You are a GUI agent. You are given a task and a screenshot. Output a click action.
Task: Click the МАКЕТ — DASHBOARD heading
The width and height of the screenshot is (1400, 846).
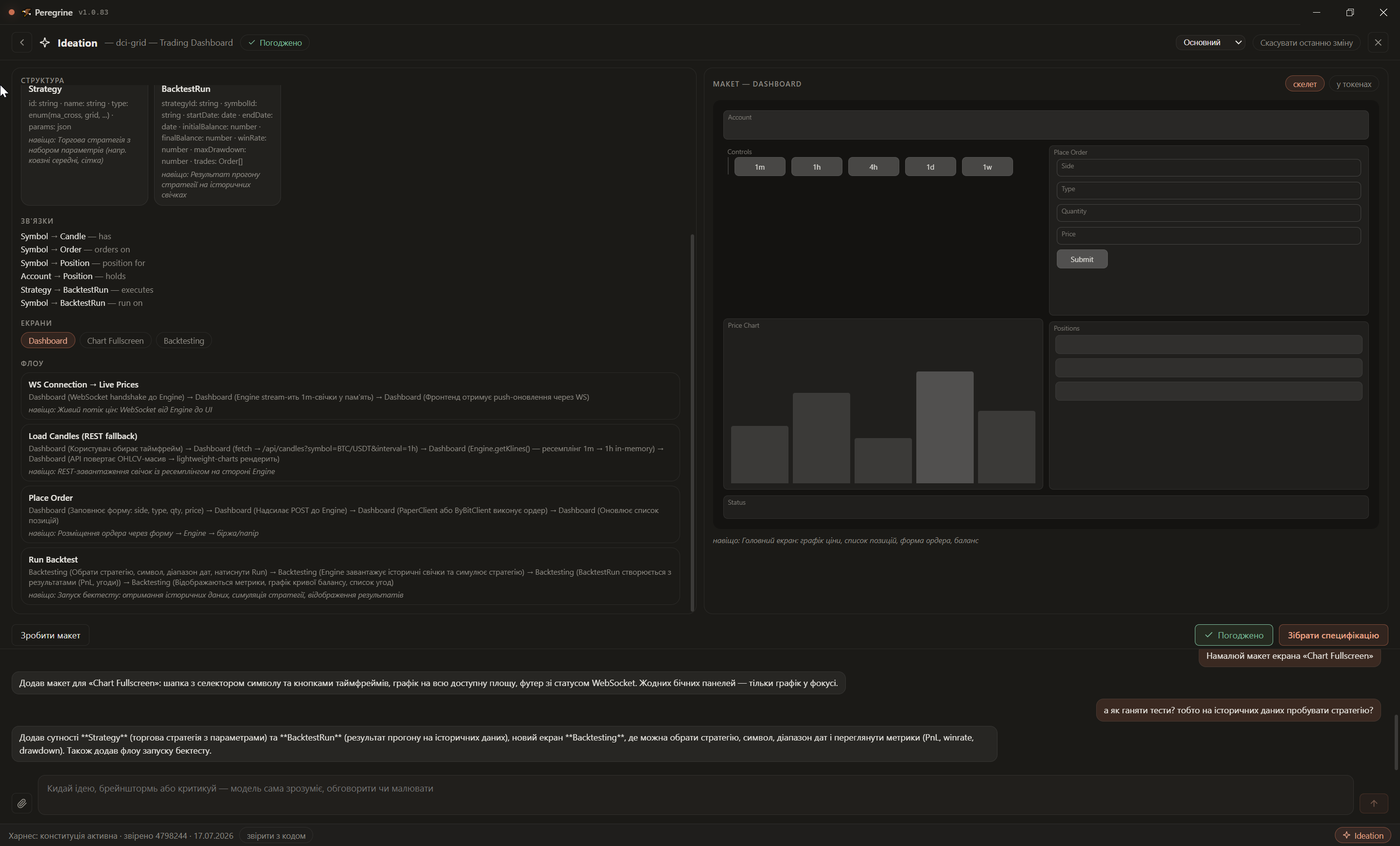[x=757, y=84]
